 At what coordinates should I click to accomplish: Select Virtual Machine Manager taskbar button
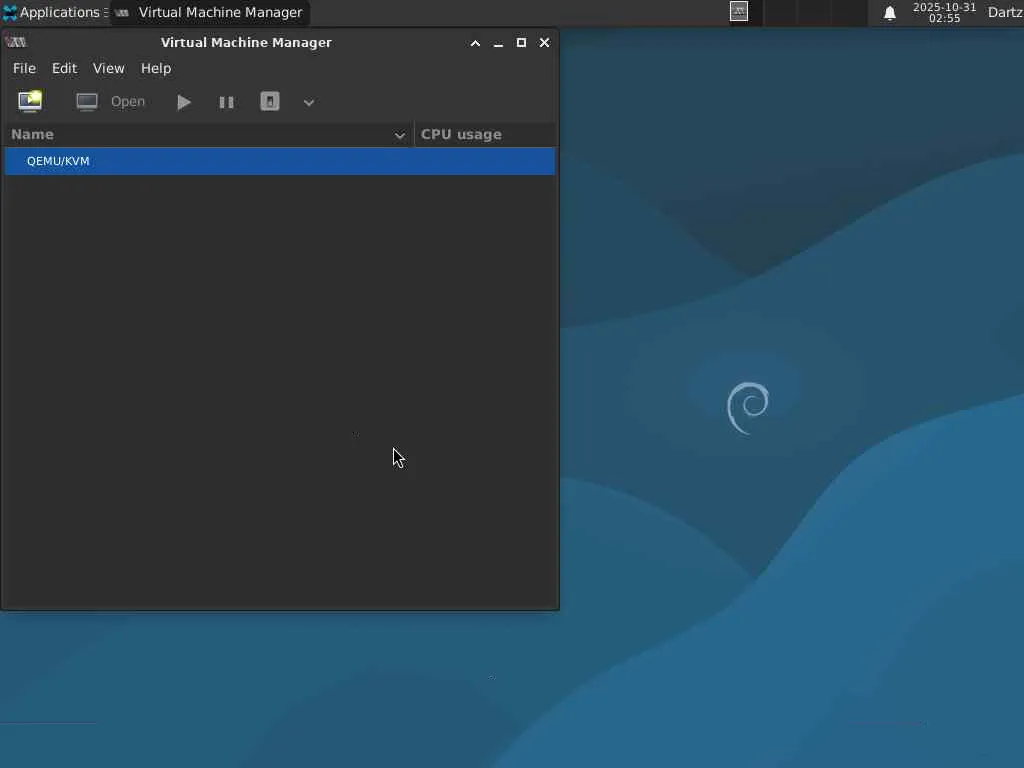pyautogui.click(x=210, y=12)
